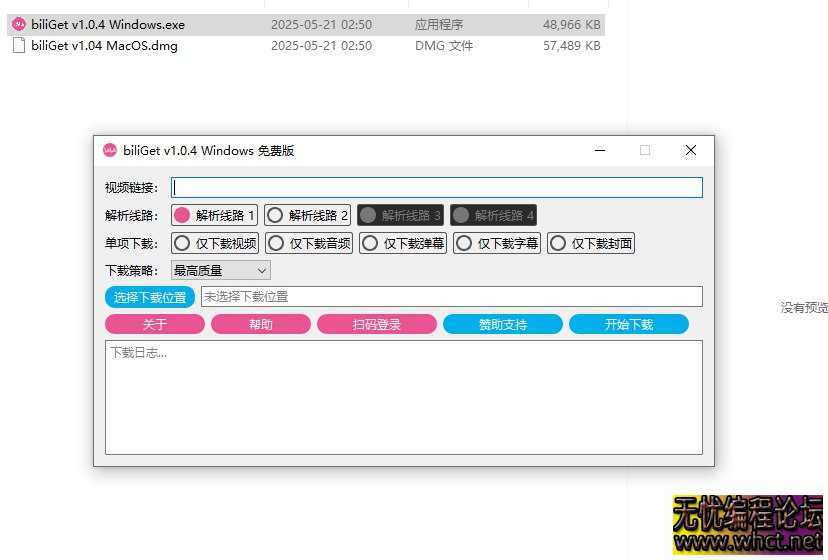Focus the 视频链接 input field

click(437, 187)
